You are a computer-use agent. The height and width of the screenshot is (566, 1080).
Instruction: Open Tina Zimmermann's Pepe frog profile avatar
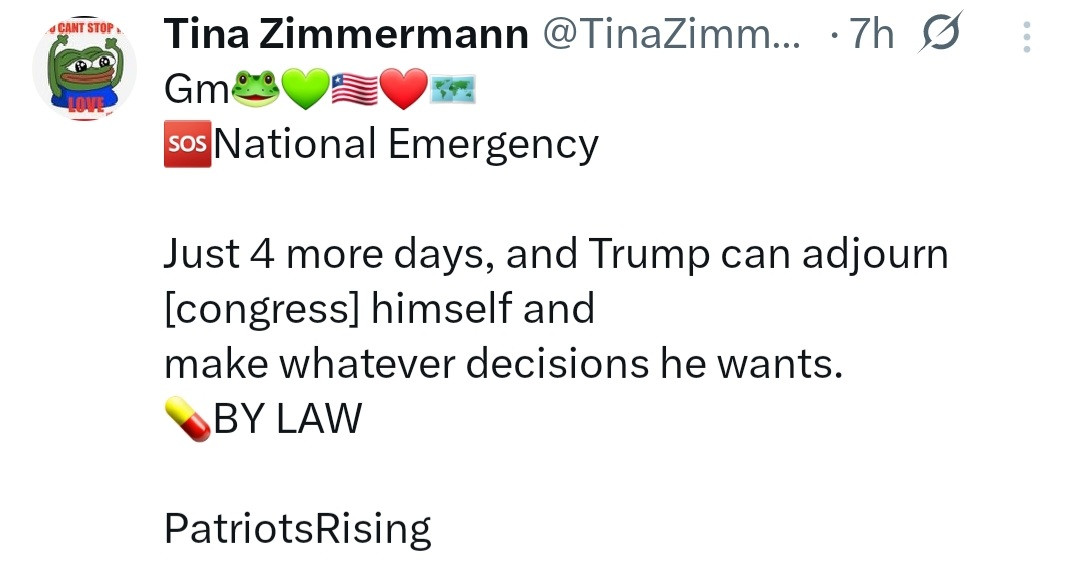pos(83,70)
